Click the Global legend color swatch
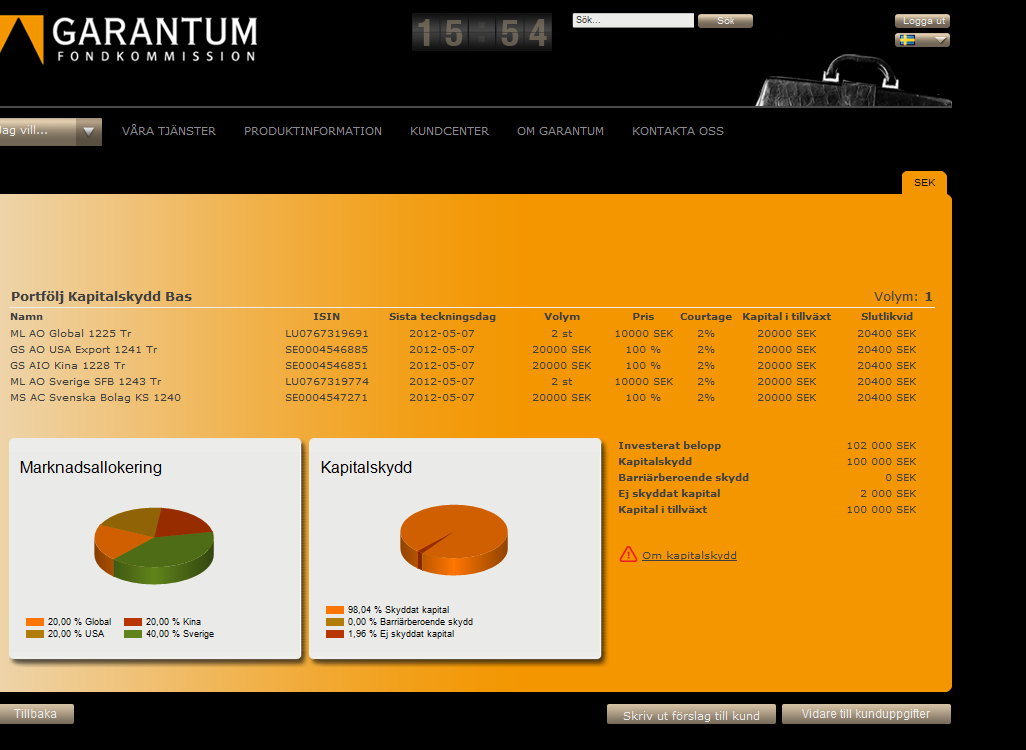Image resolution: width=1026 pixels, height=750 pixels. coord(35,622)
